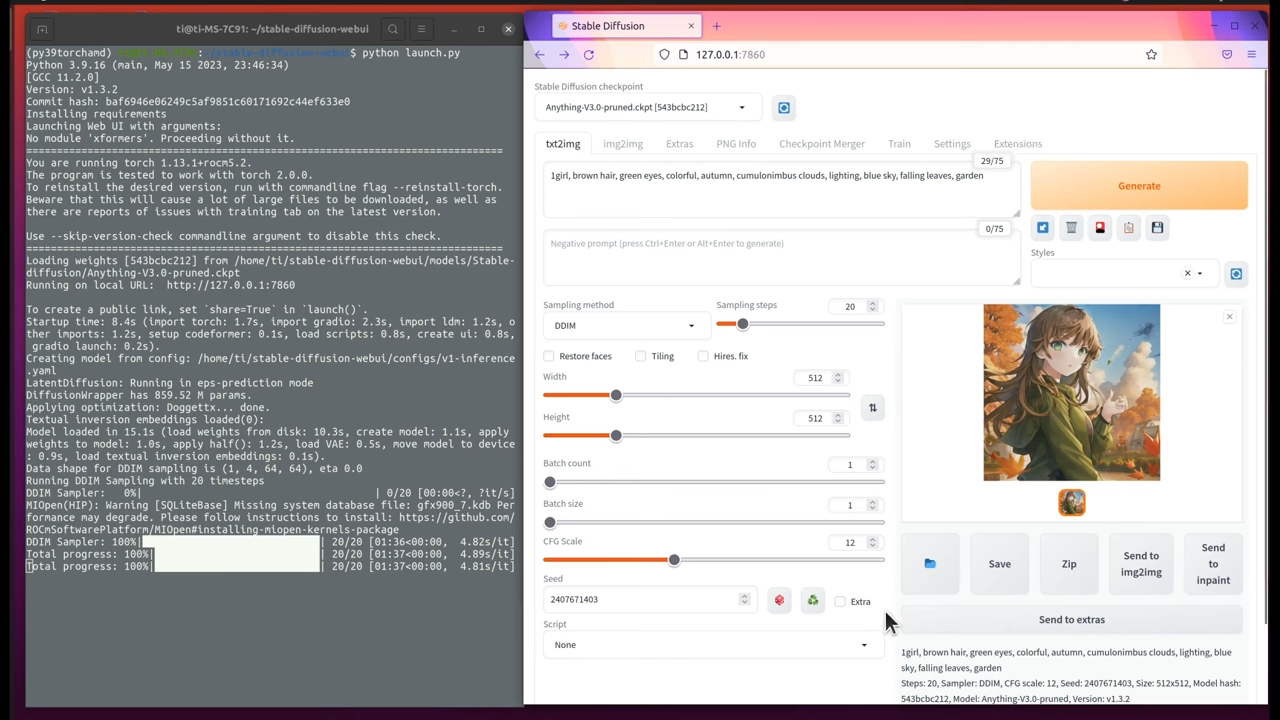Reload the browser page
The height and width of the screenshot is (720, 1280).
[589, 55]
